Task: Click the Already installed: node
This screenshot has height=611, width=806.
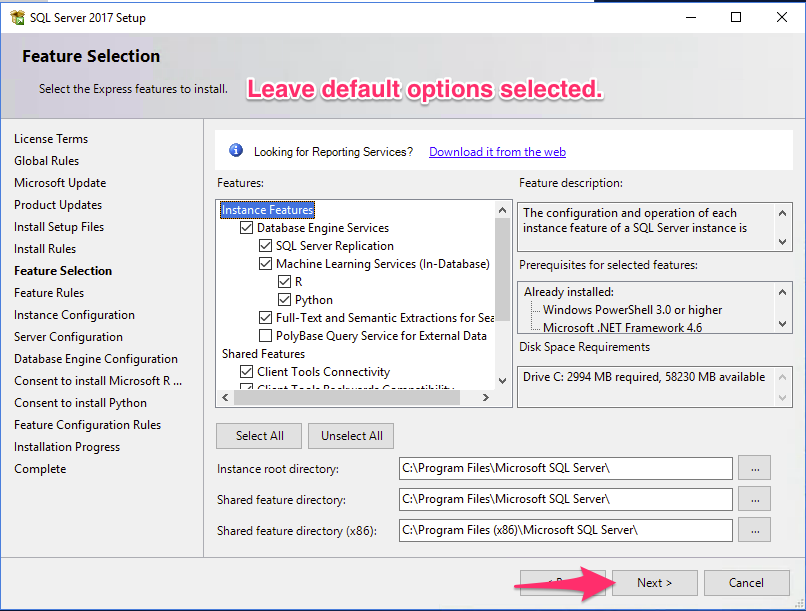Action: pyautogui.click(x=569, y=292)
